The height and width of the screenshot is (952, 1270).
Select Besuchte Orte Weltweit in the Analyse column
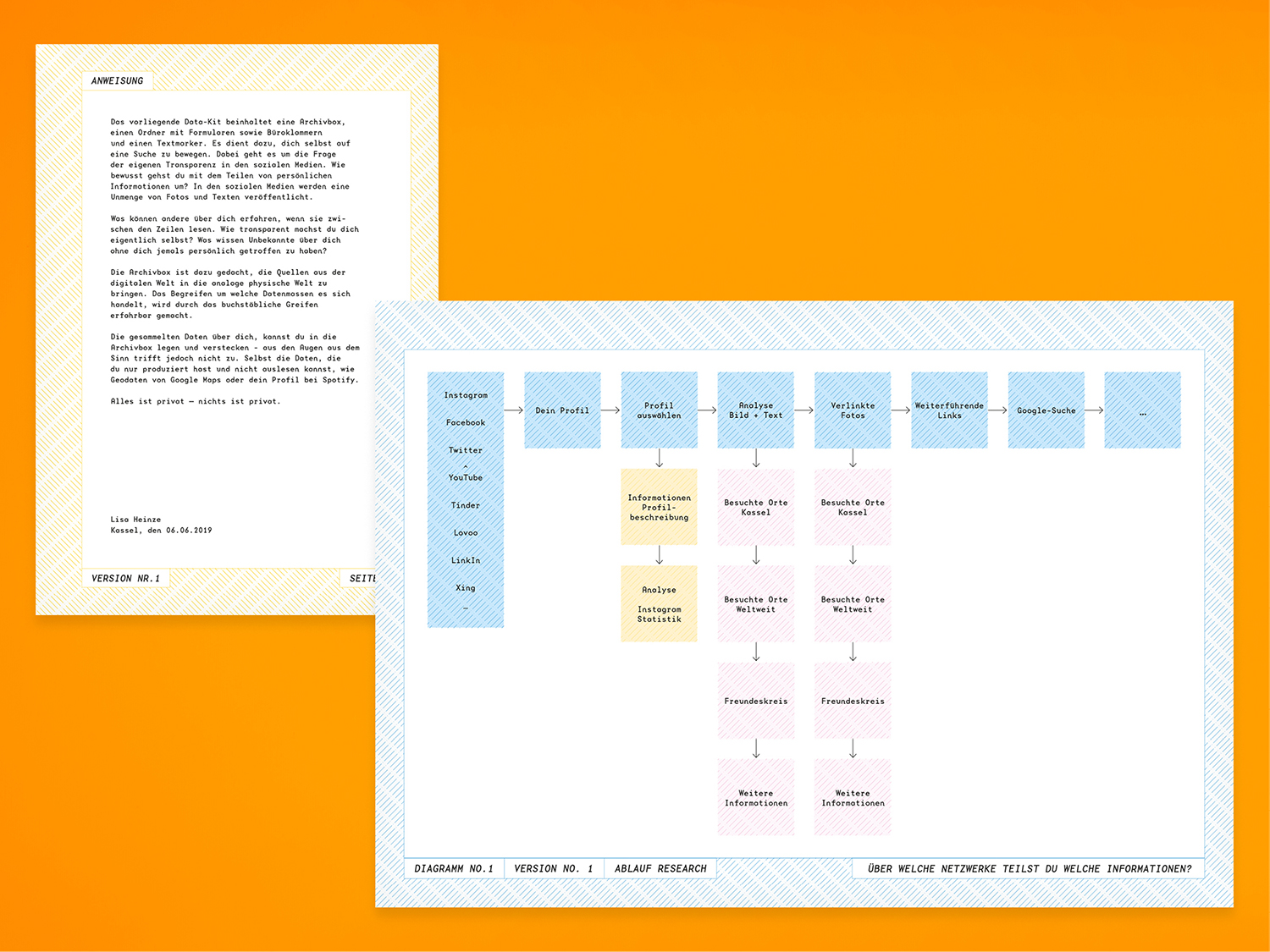pos(756,604)
